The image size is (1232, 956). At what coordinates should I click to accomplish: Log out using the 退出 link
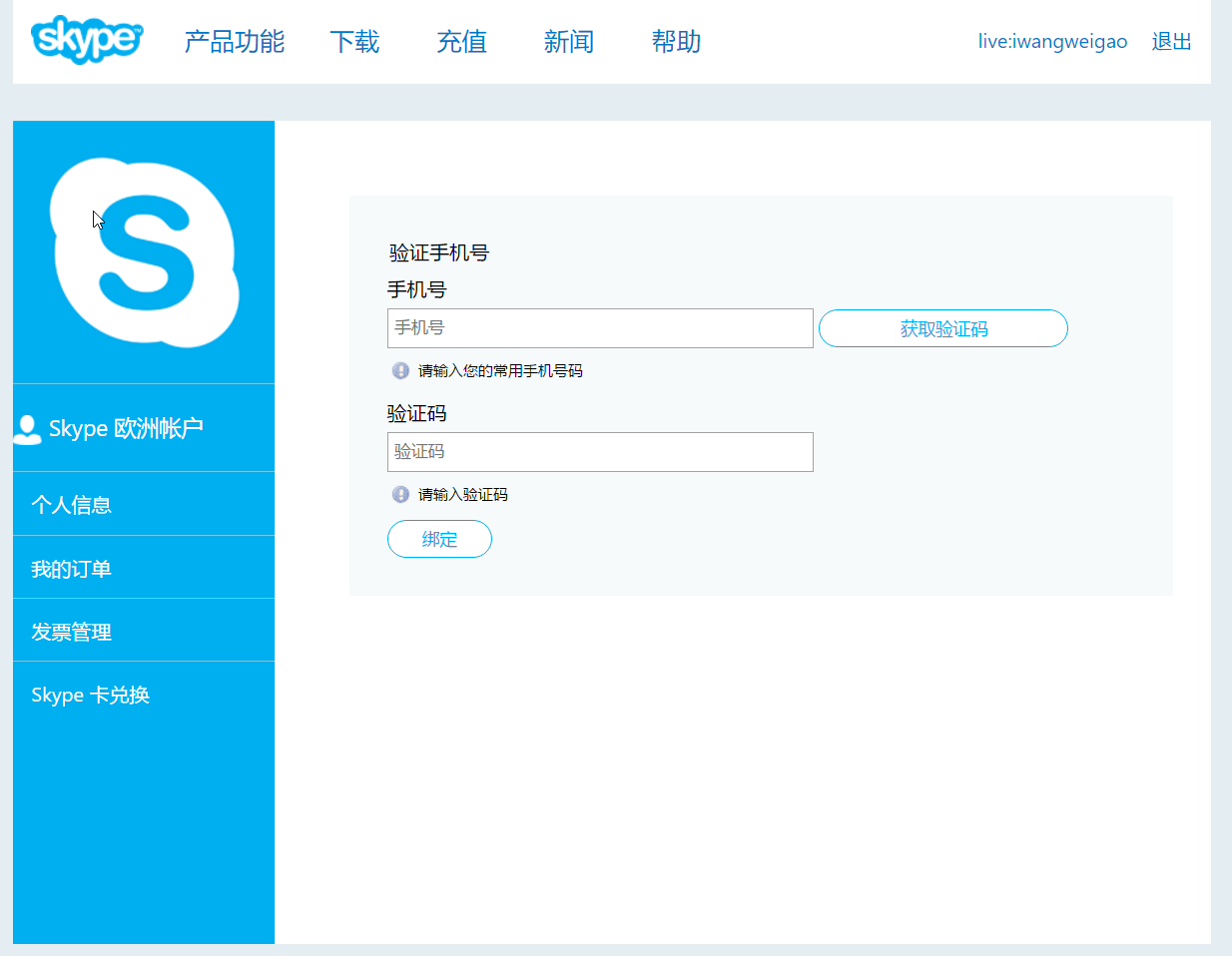(1171, 42)
